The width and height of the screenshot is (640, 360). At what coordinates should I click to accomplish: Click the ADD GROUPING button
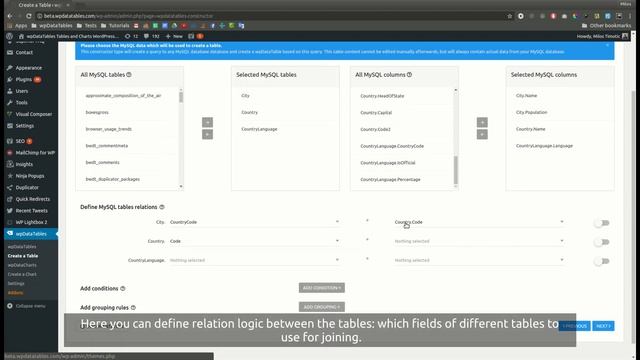(322, 307)
